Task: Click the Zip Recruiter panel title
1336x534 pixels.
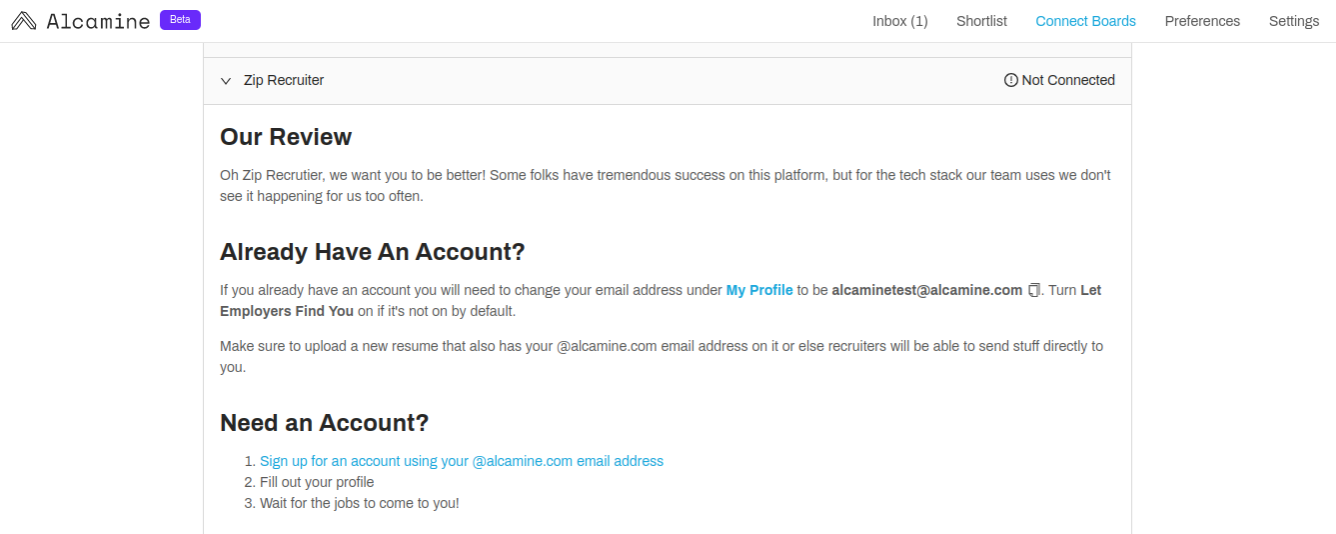Action: [x=284, y=80]
